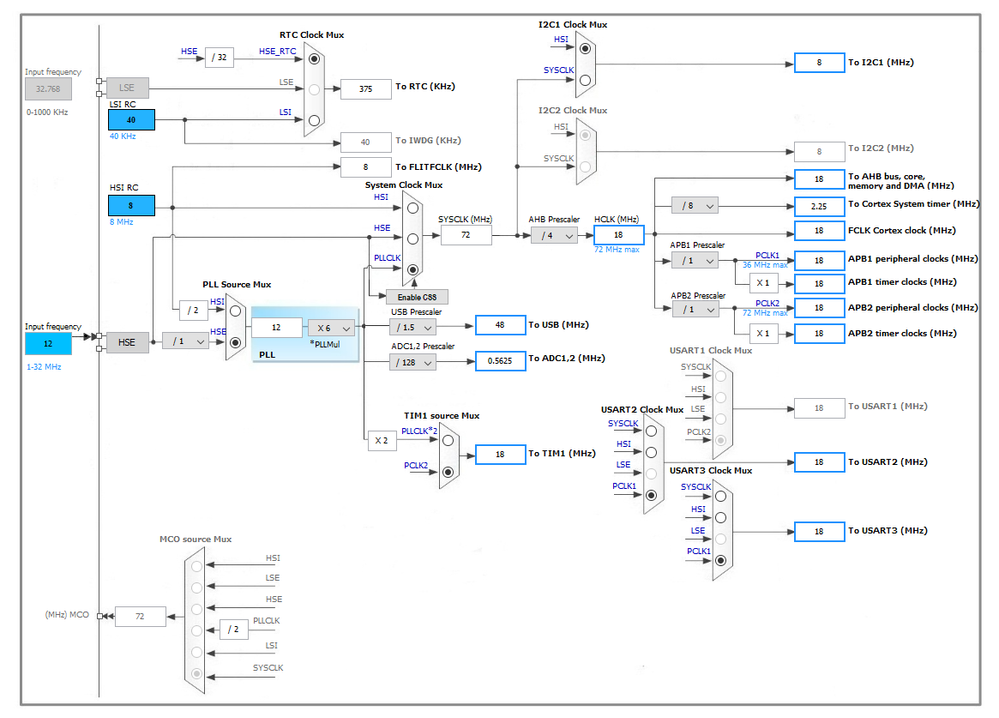Click the To TIM1 (MHz) value field

coord(500,454)
